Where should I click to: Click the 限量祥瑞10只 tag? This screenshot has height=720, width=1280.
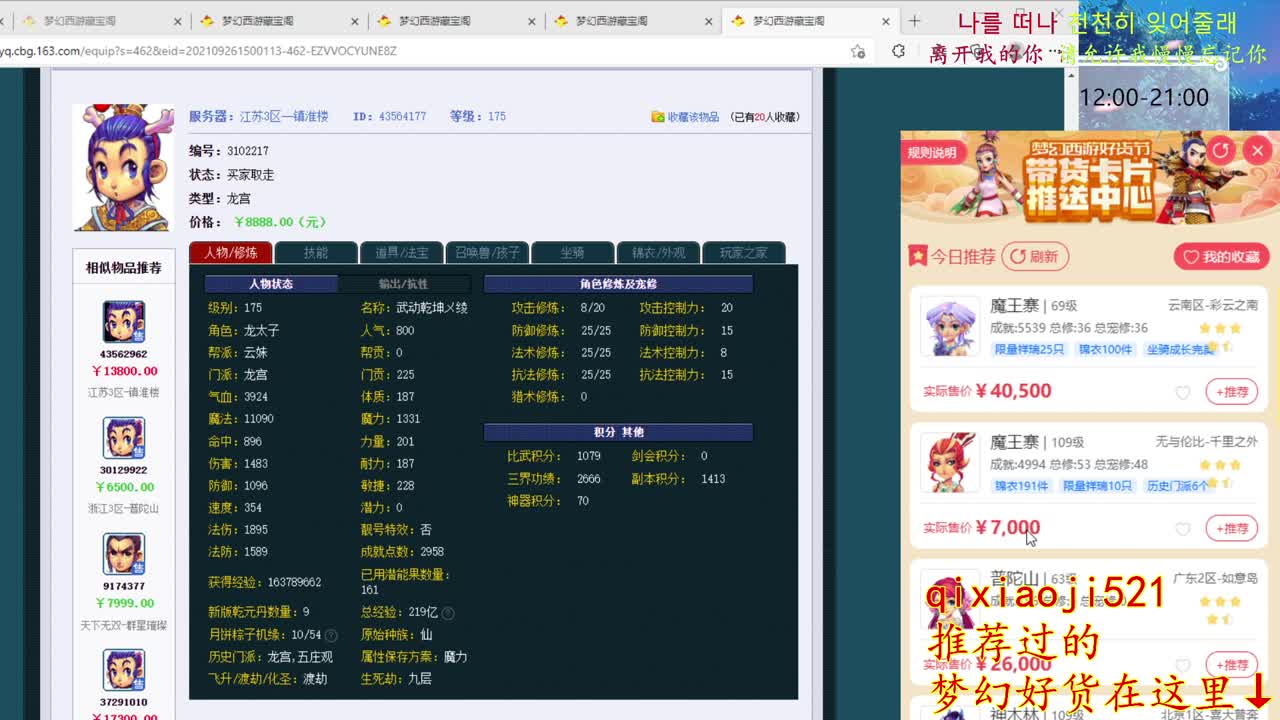pos(1097,485)
